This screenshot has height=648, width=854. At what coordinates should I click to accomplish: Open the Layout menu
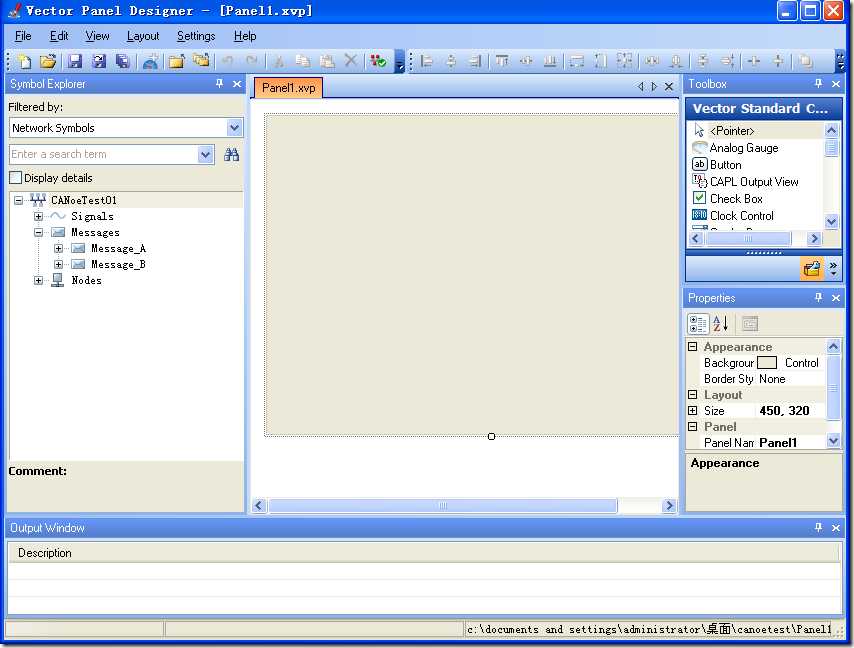[x=143, y=36]
